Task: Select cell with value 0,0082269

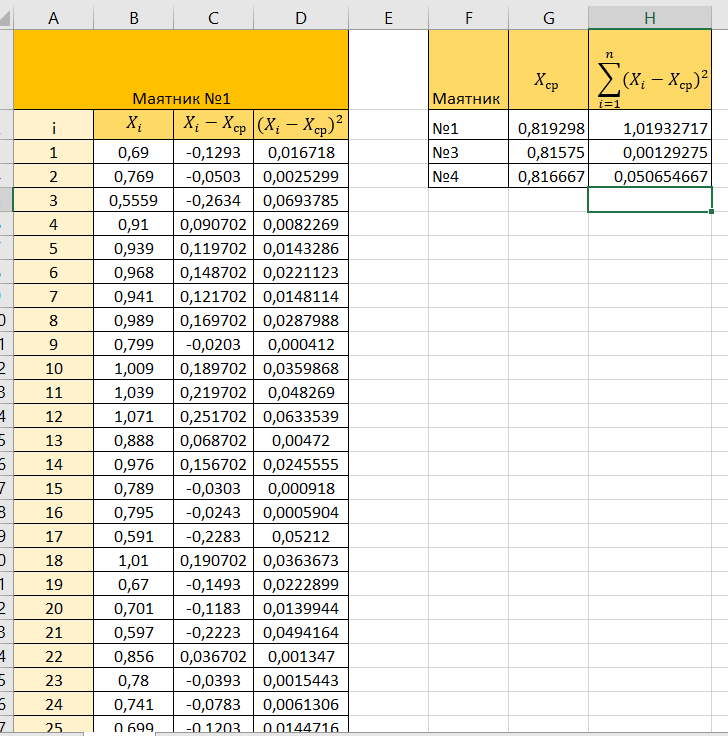Action: click(x=301, y=224)
